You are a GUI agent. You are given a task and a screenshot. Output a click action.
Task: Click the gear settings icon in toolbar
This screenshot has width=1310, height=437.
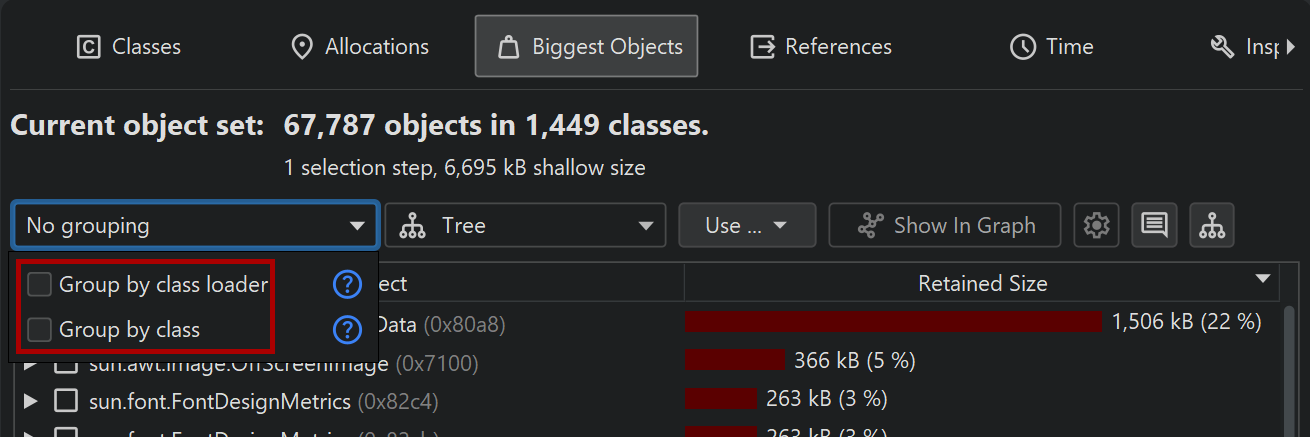coord(1097,225)
